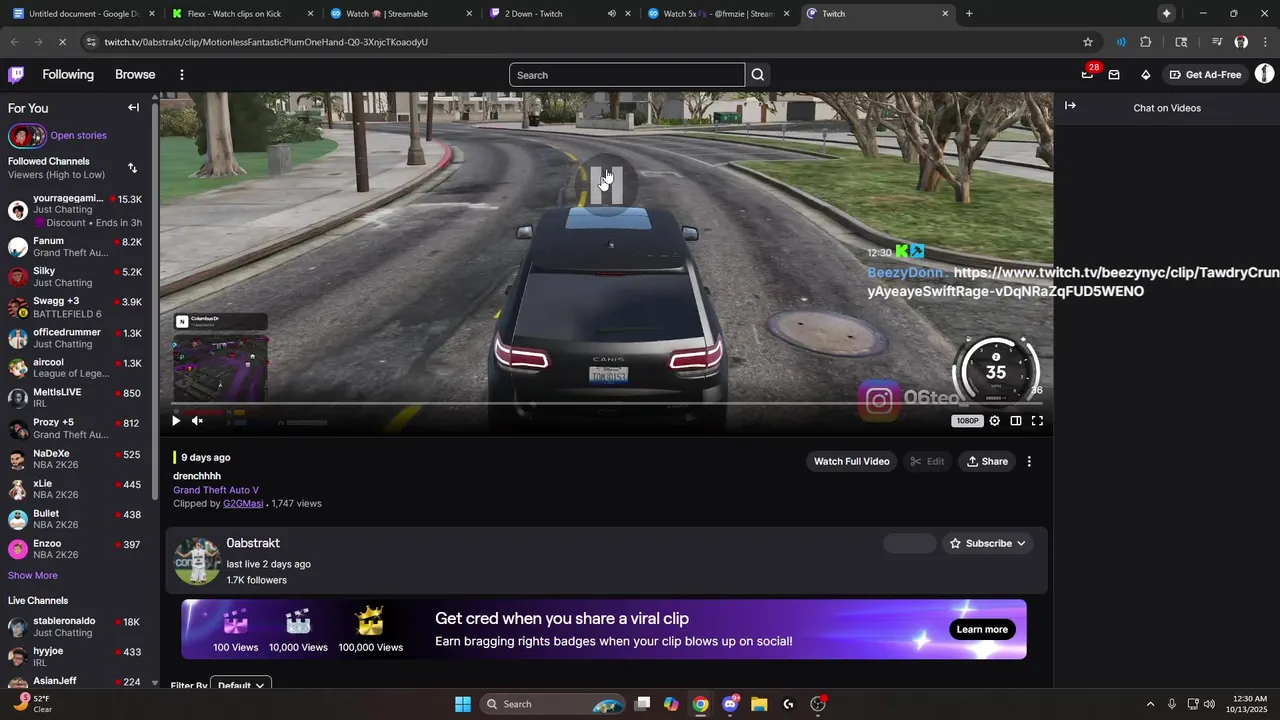The image size is (1280, 720).
Task: Open the Following tab
Action: click(x=68, y=75)
